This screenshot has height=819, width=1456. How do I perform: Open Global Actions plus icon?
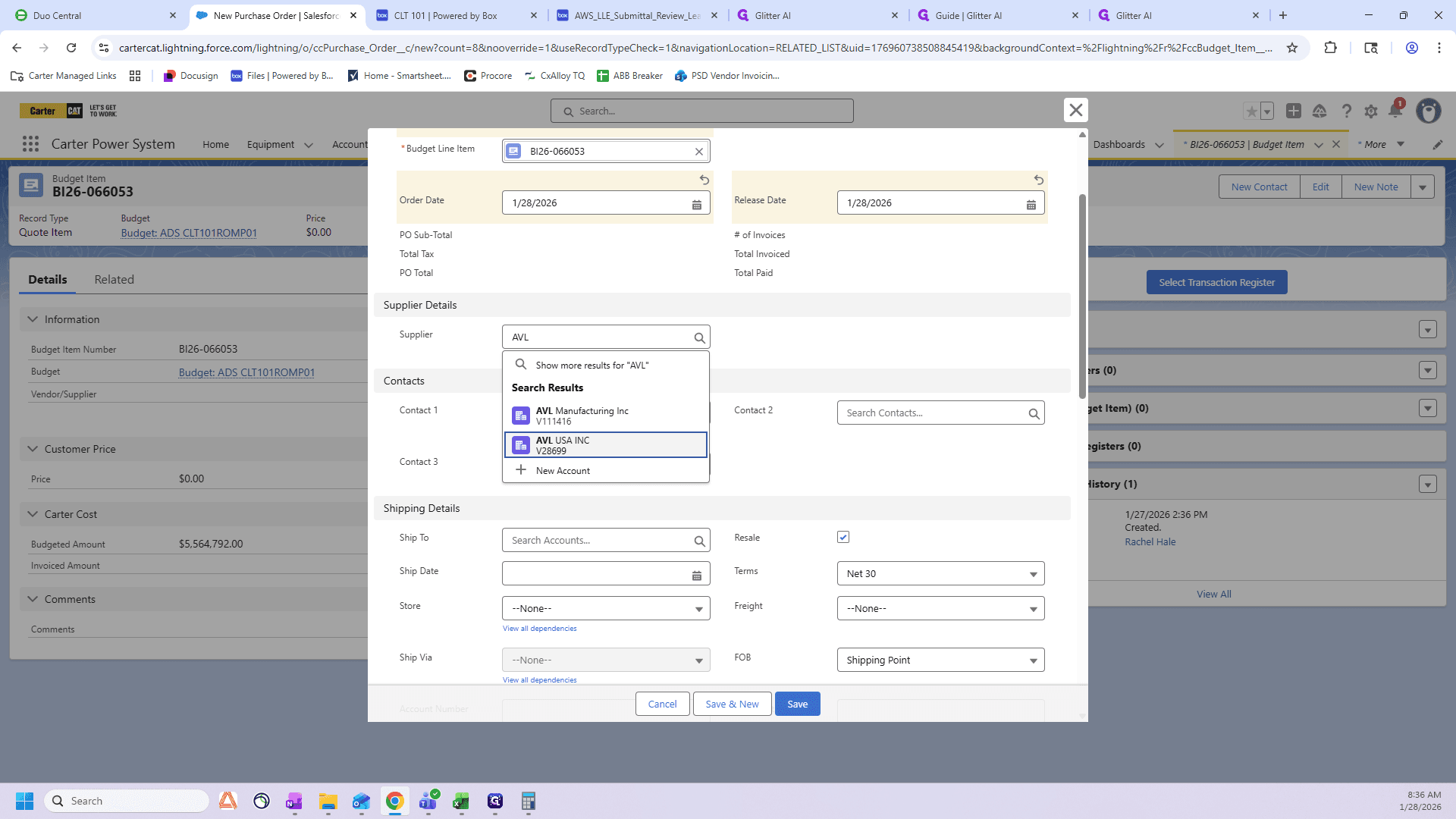[x=1294, y=111]
